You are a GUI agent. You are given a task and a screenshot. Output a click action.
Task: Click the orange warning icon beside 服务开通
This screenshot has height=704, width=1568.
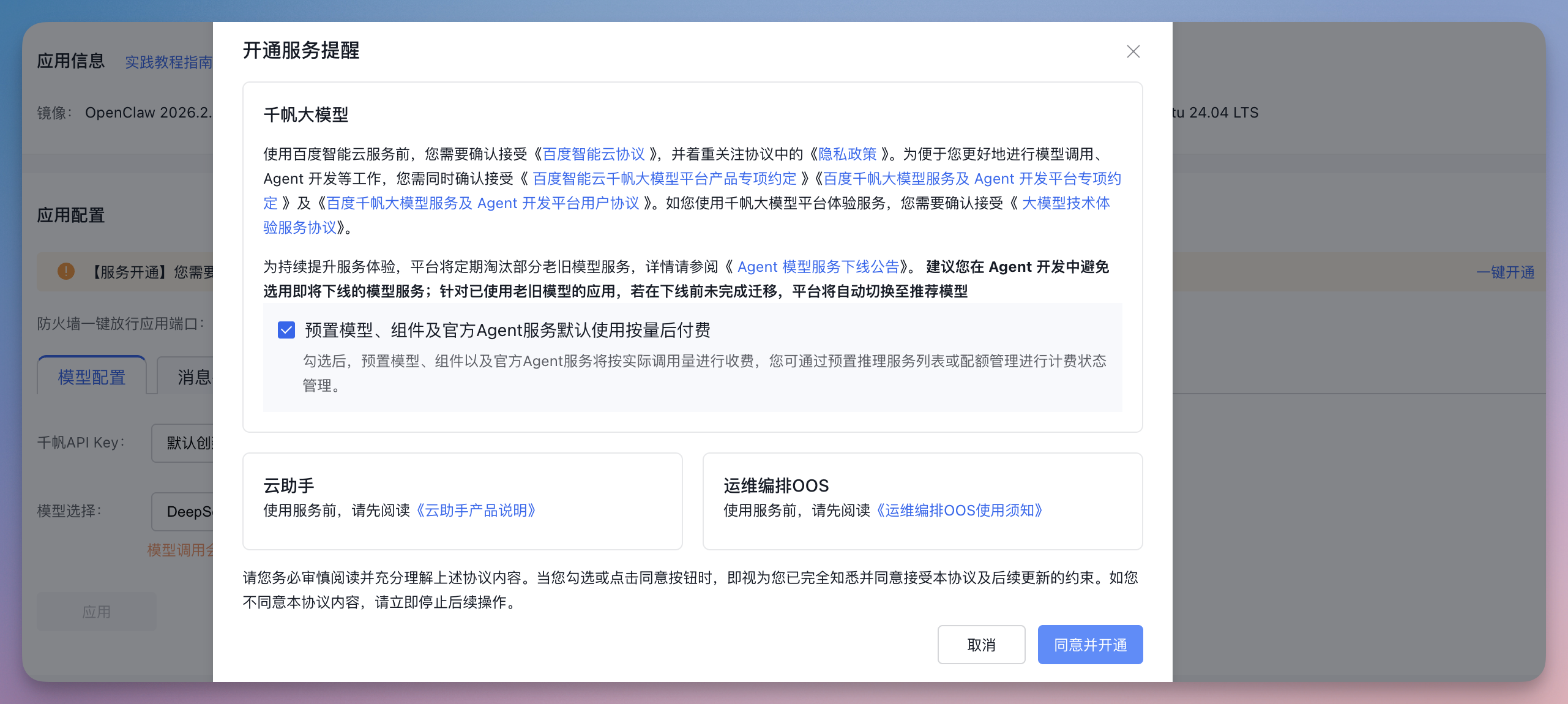click(66, 272)
